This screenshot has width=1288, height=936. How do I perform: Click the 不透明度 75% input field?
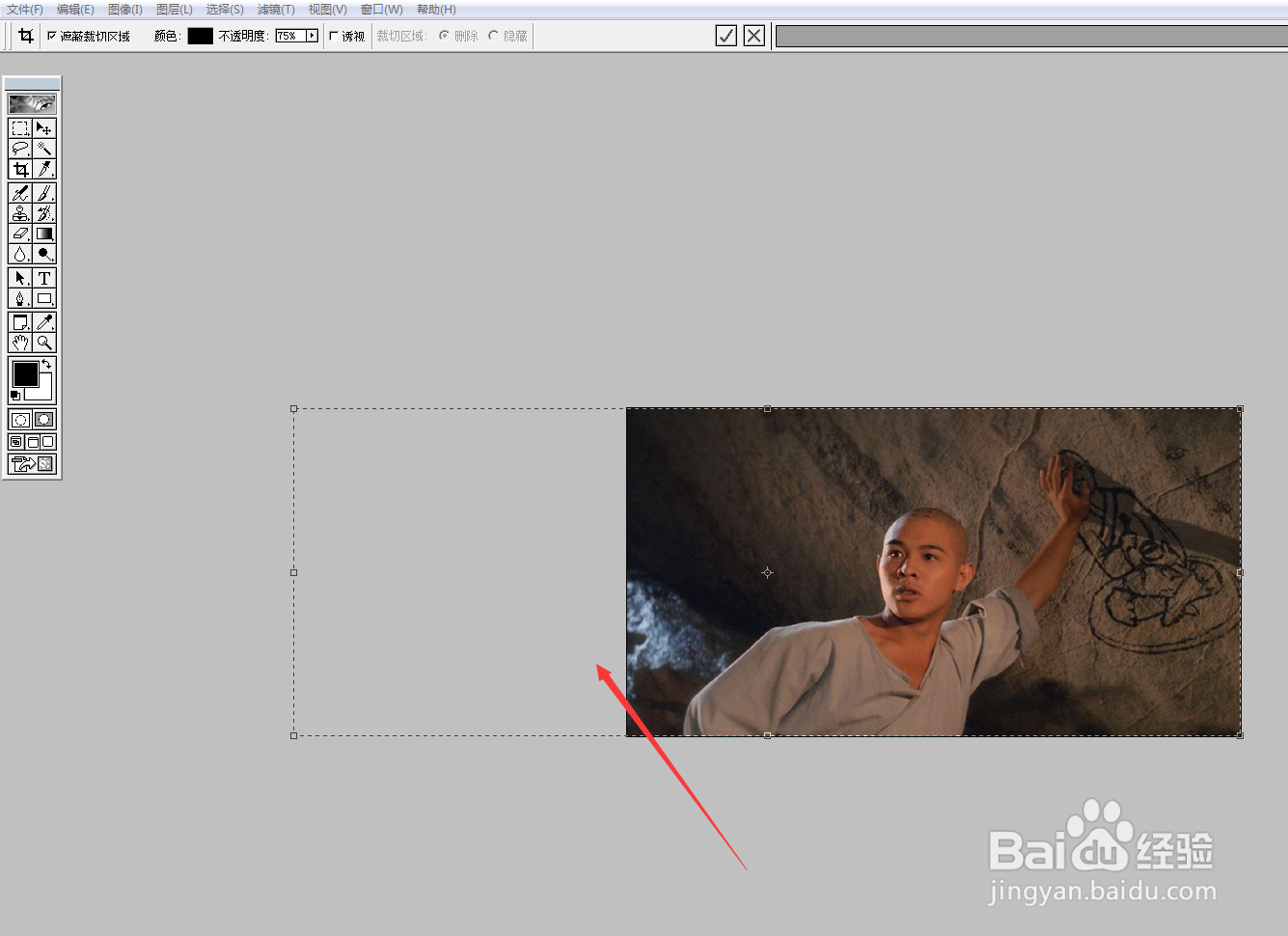point(290,36)
